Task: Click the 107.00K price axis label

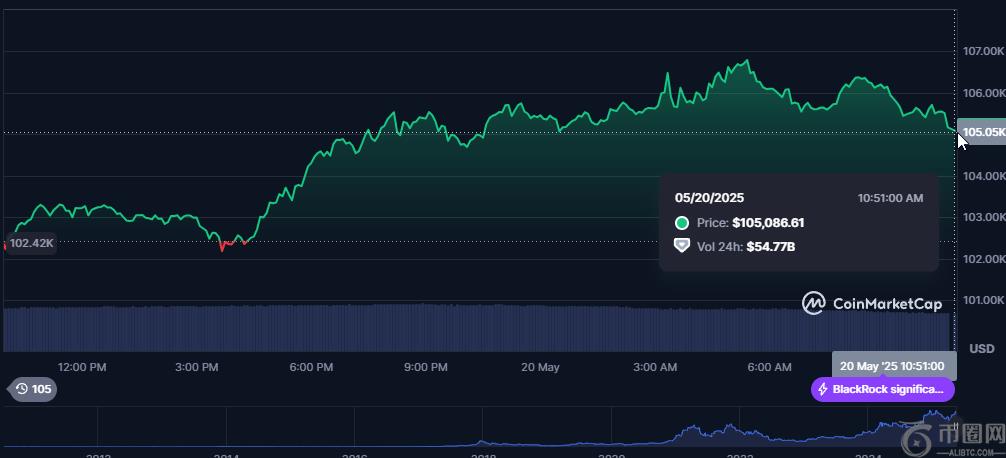Action: [x=983, y=51]
